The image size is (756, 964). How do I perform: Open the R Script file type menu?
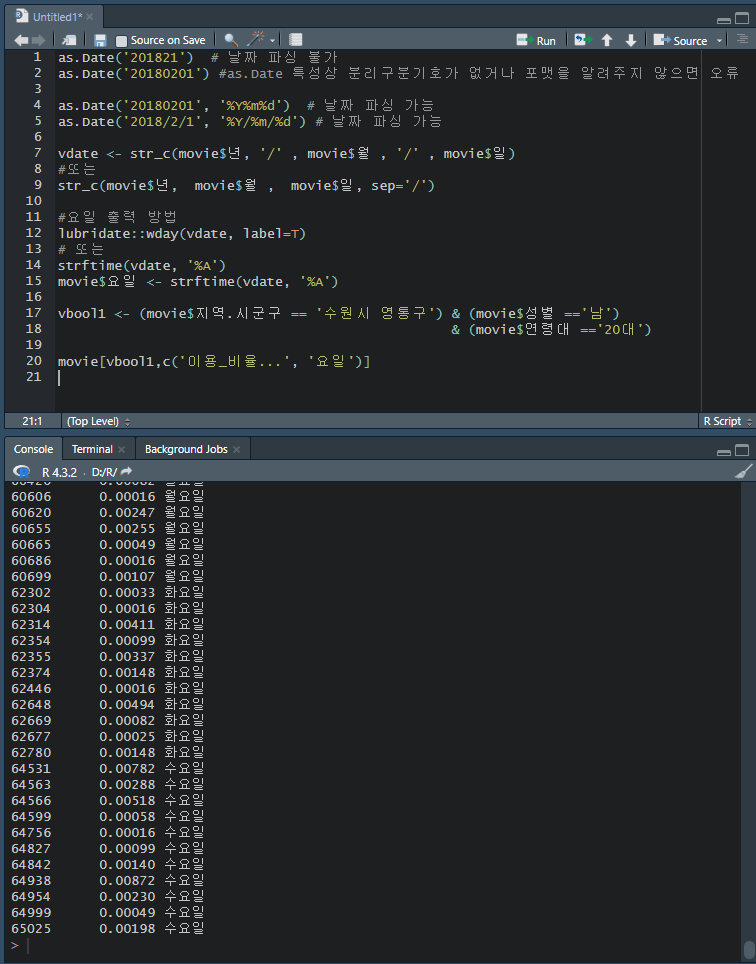[x=728, y=421]
